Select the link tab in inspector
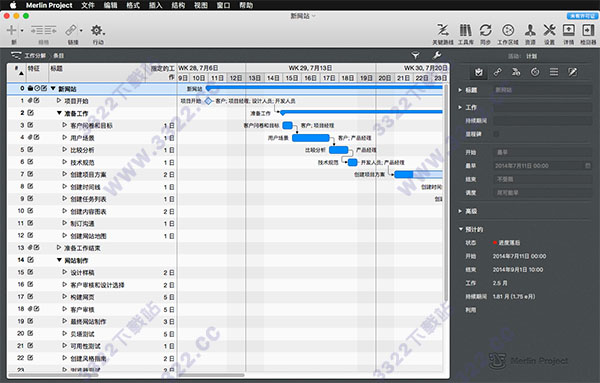This screenshot has height=383, width=600. coord(497,72)
